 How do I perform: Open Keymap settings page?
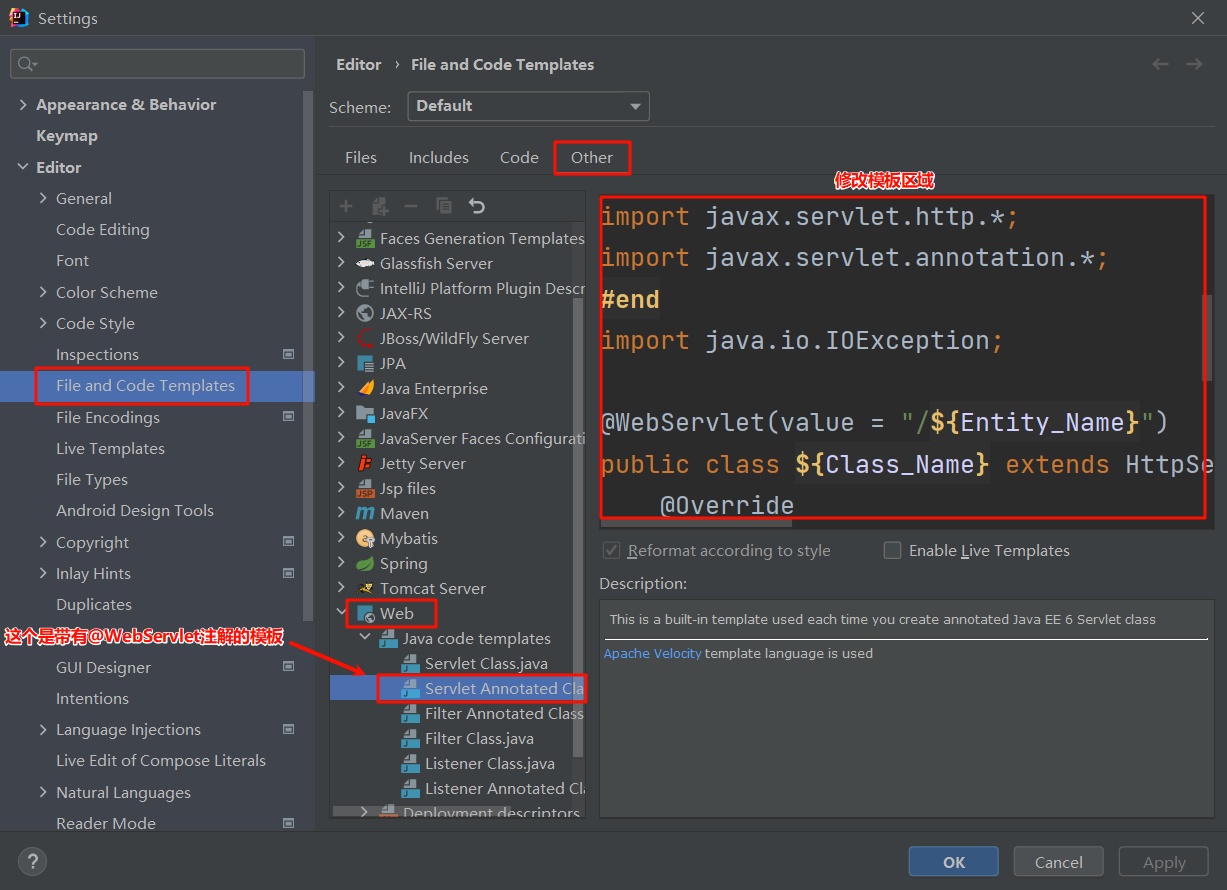point(67,135)
